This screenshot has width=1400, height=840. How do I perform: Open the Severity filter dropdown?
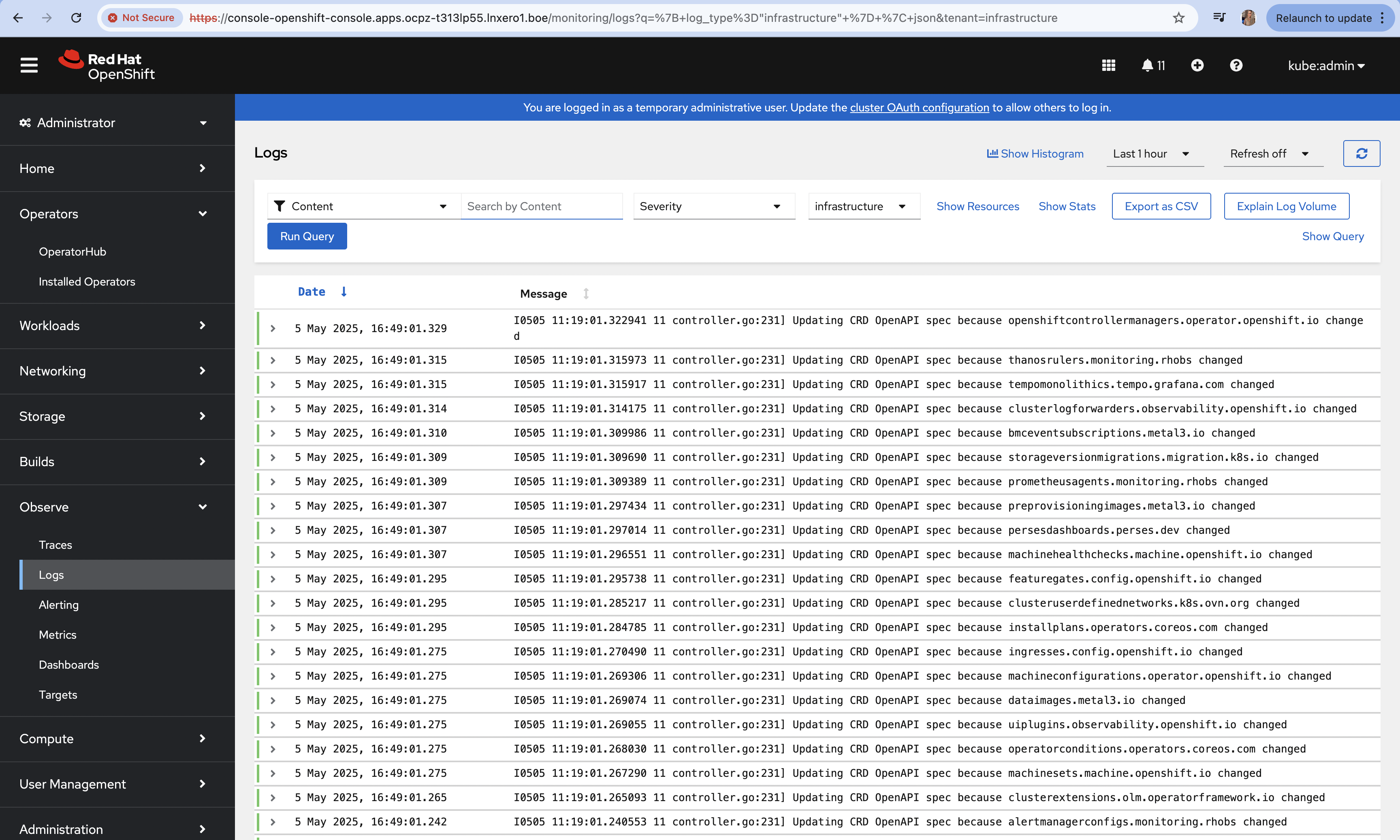713,206
